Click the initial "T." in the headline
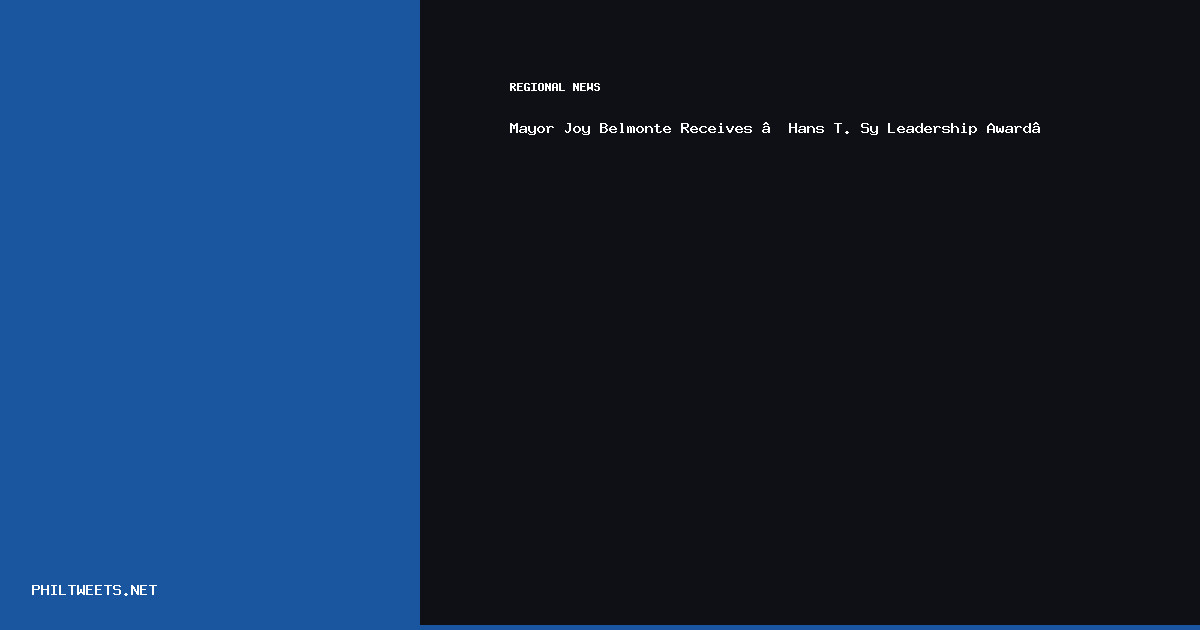This screenshot has height=630, width=1200. point(842,128)
